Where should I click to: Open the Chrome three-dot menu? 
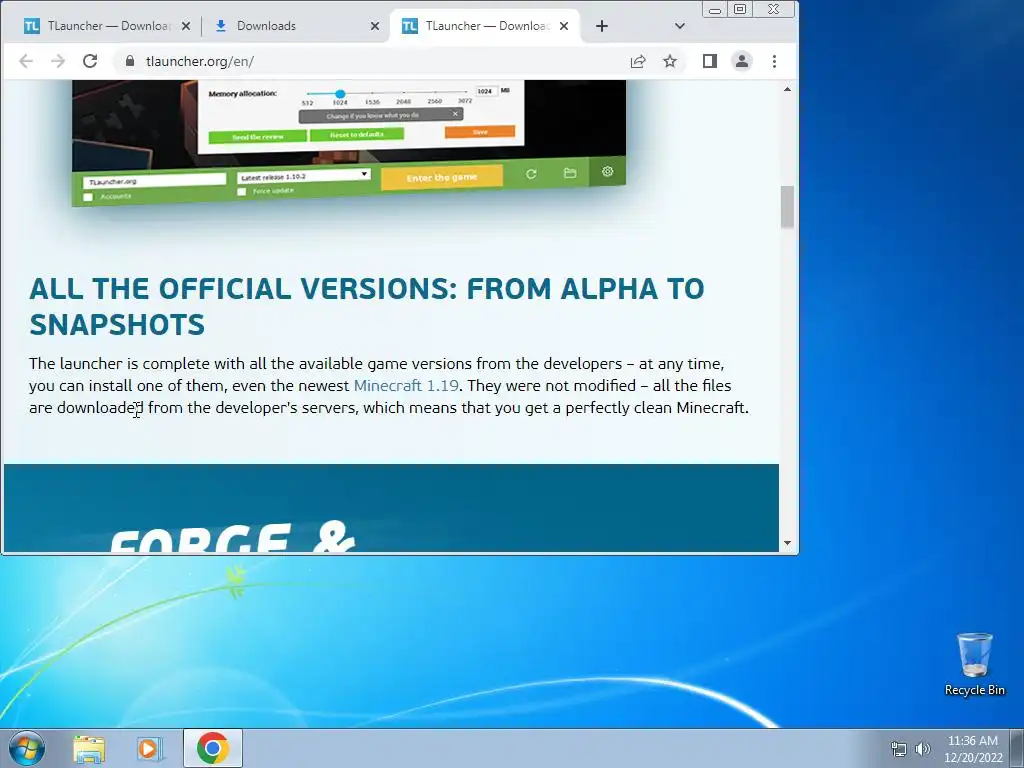[775, 61]
